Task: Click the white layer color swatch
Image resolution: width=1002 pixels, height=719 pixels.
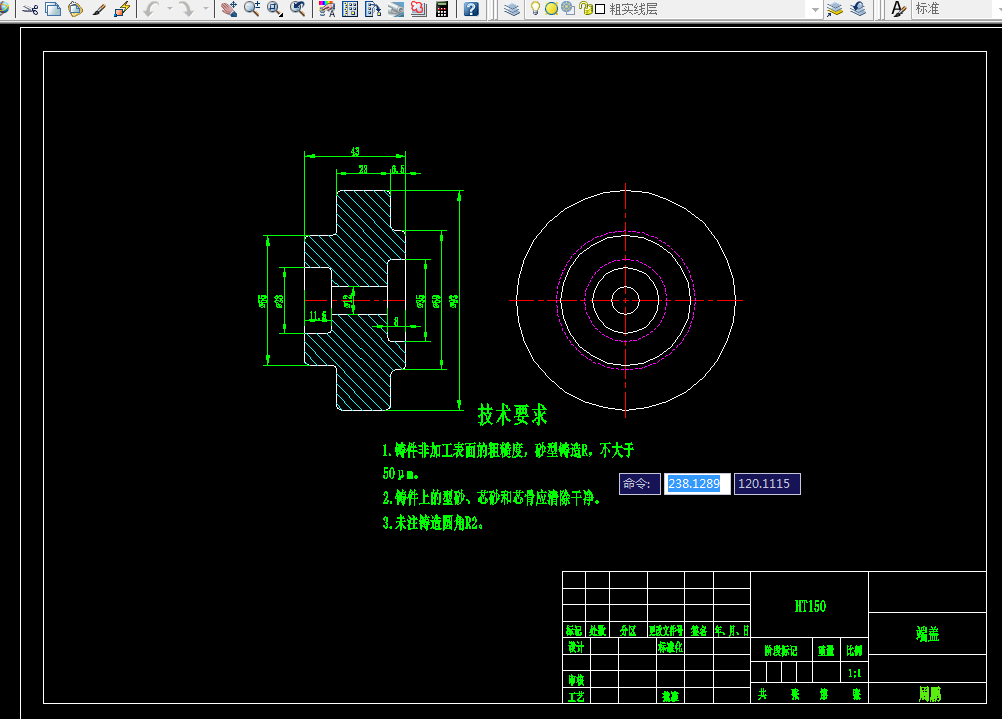Action: pyautogui.click(x=600, y=10)
